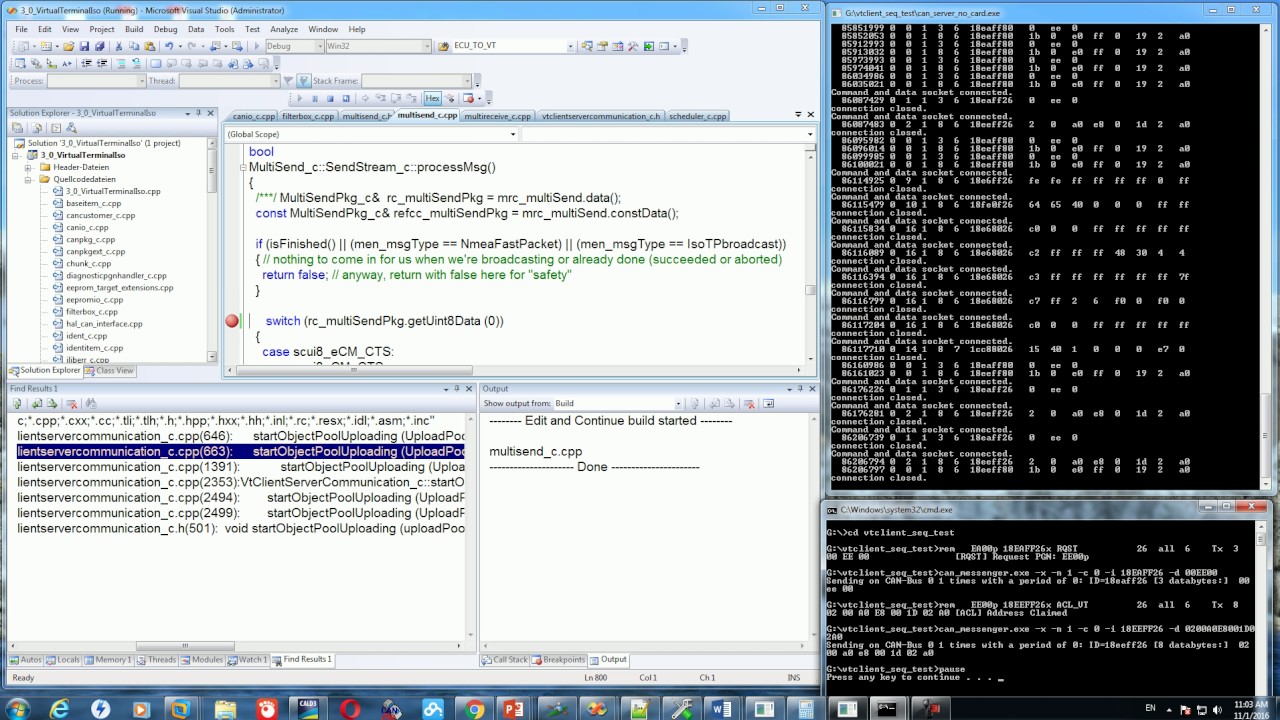This screenshot has width=1280, height=720.
Task: Toggle auto hide pin on Find Results panel
Action: 457,389
